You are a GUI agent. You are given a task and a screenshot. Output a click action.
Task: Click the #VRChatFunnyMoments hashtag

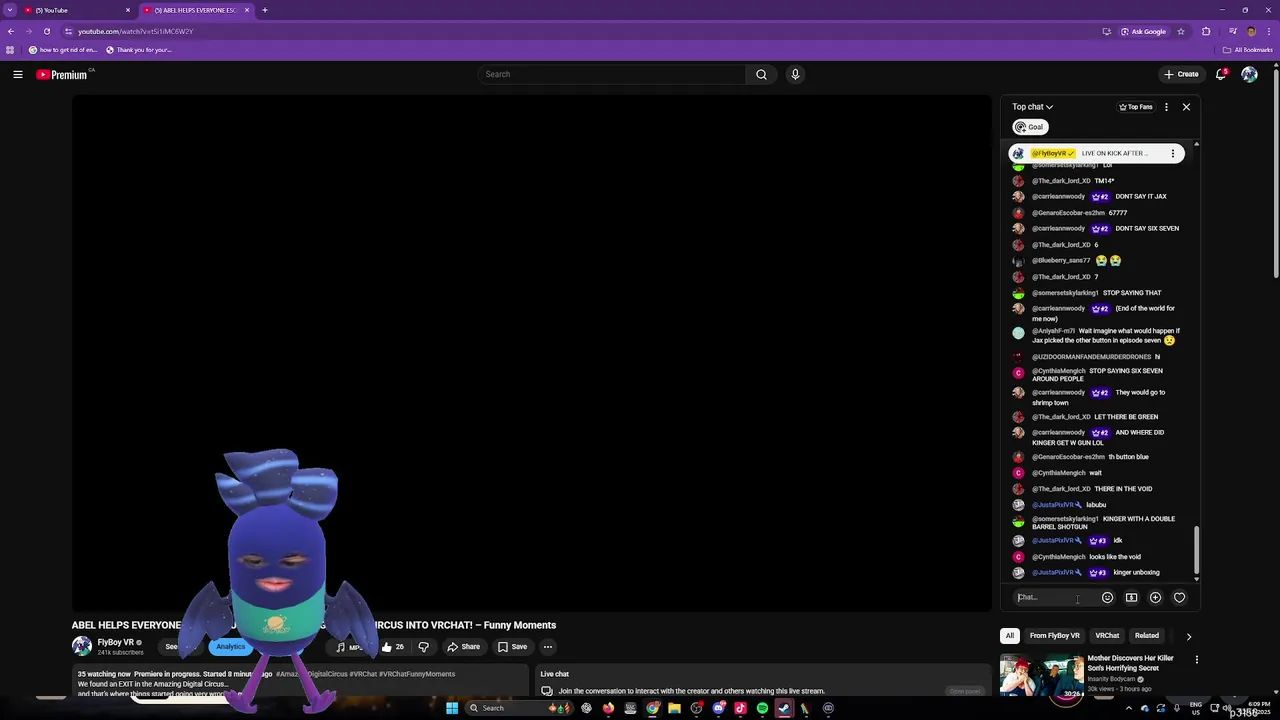point(417,674)
